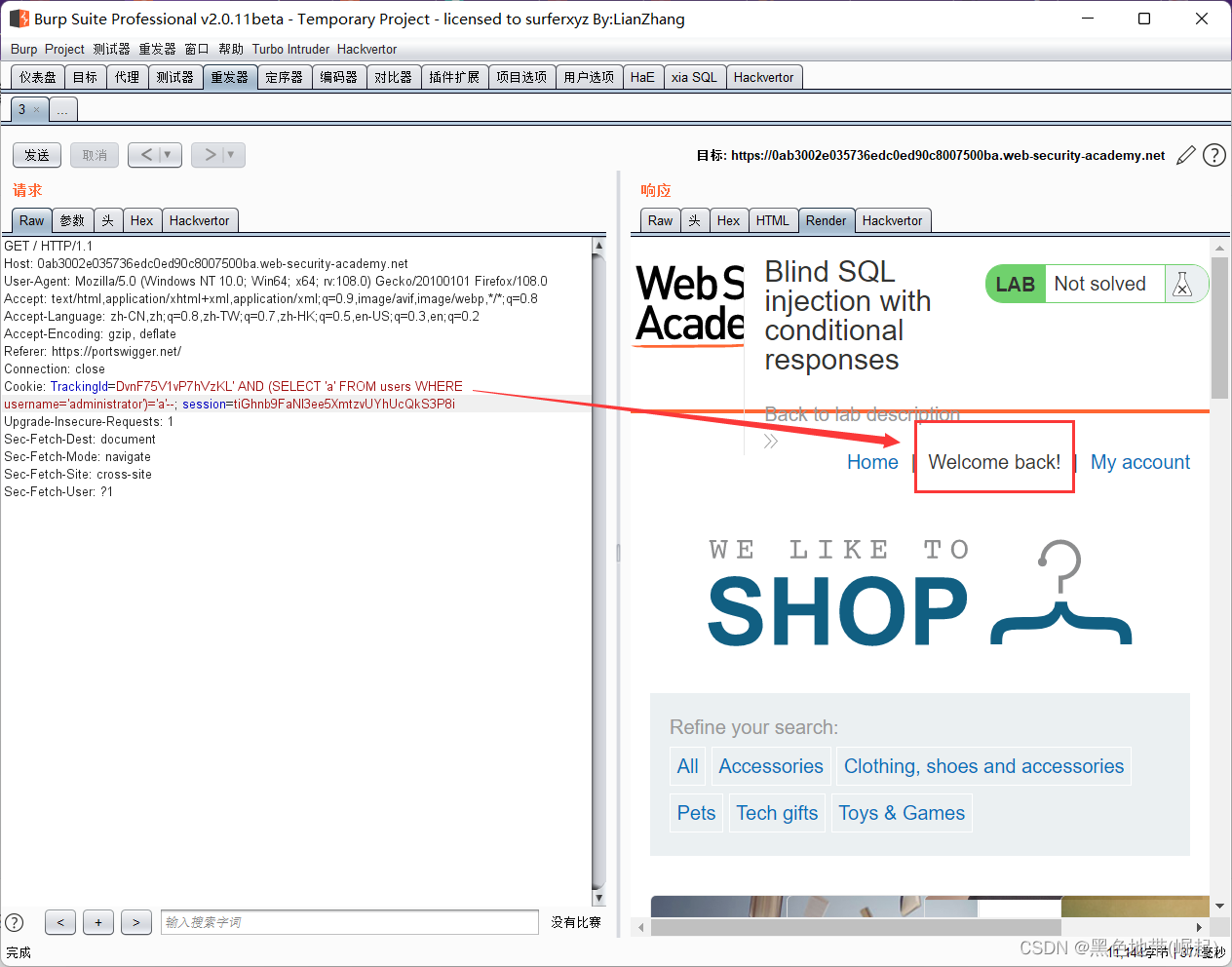
Task: Open the help question mark icon near target
Action: pos(1214,155)
